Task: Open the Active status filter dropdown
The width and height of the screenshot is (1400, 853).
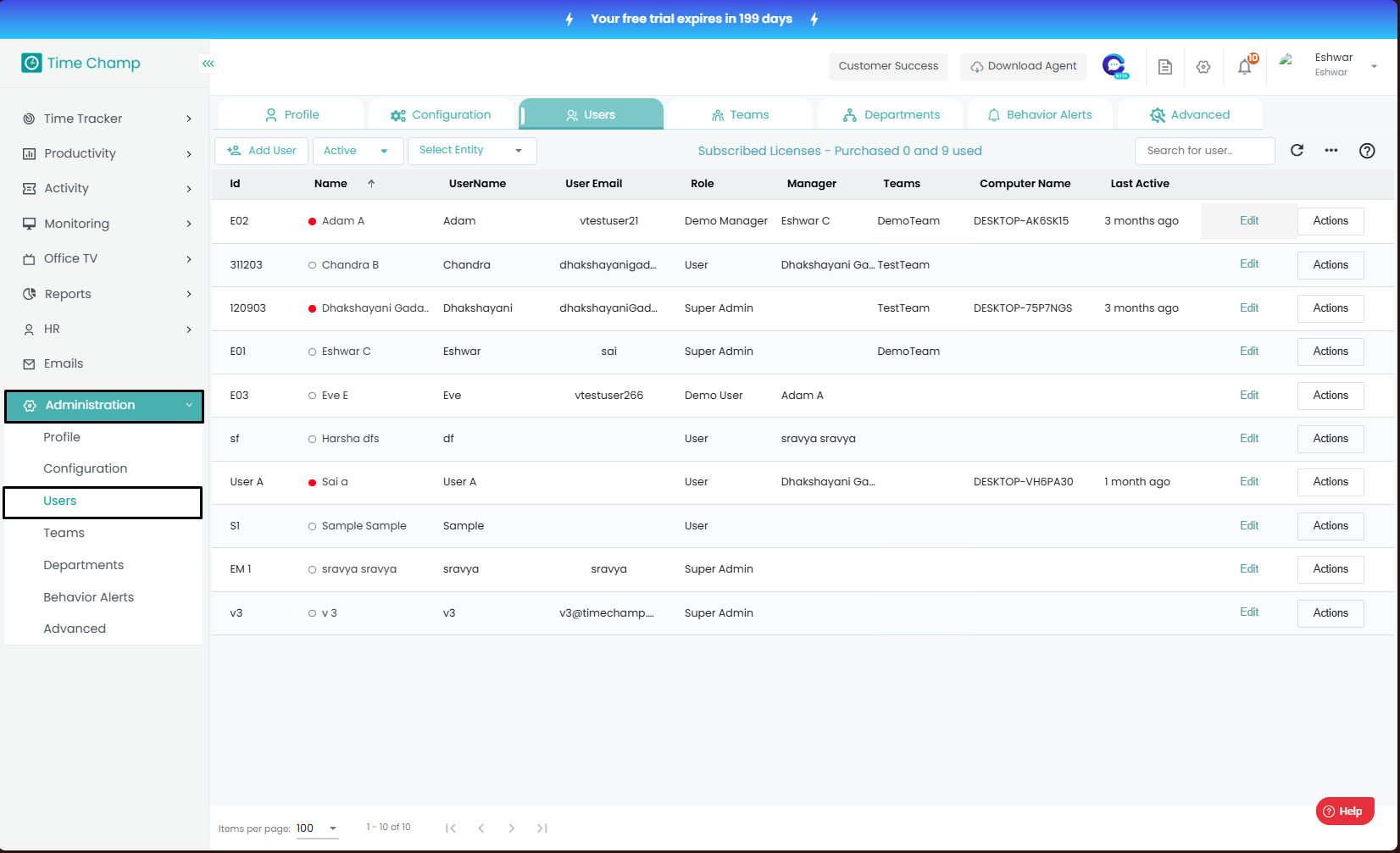Action: pyautogui.click(x=356, y=151)
